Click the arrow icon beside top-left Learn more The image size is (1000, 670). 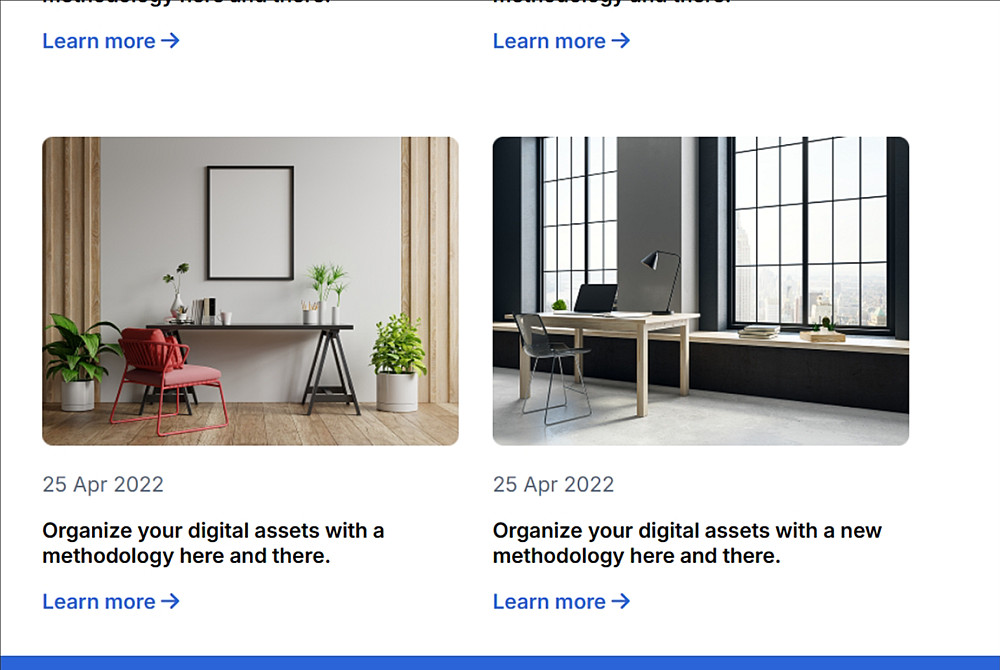tap(170, 41)
